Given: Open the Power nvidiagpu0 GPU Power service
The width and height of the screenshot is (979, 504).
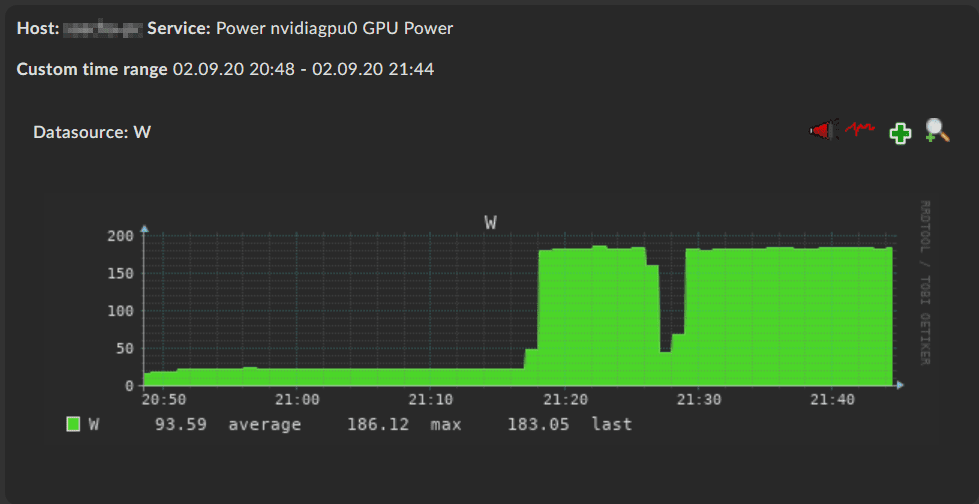Looking at the screenshot, I should pos(335,28).
